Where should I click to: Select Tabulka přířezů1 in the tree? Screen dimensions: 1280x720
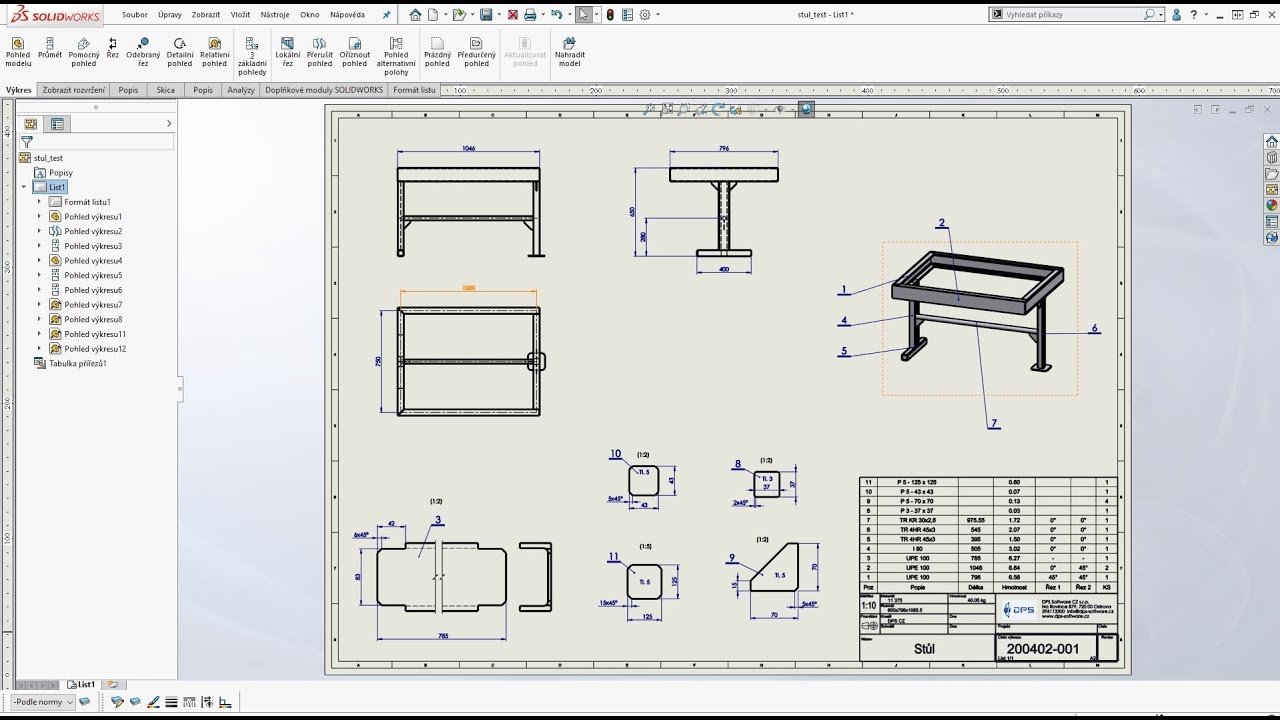[x=78, y=363]
